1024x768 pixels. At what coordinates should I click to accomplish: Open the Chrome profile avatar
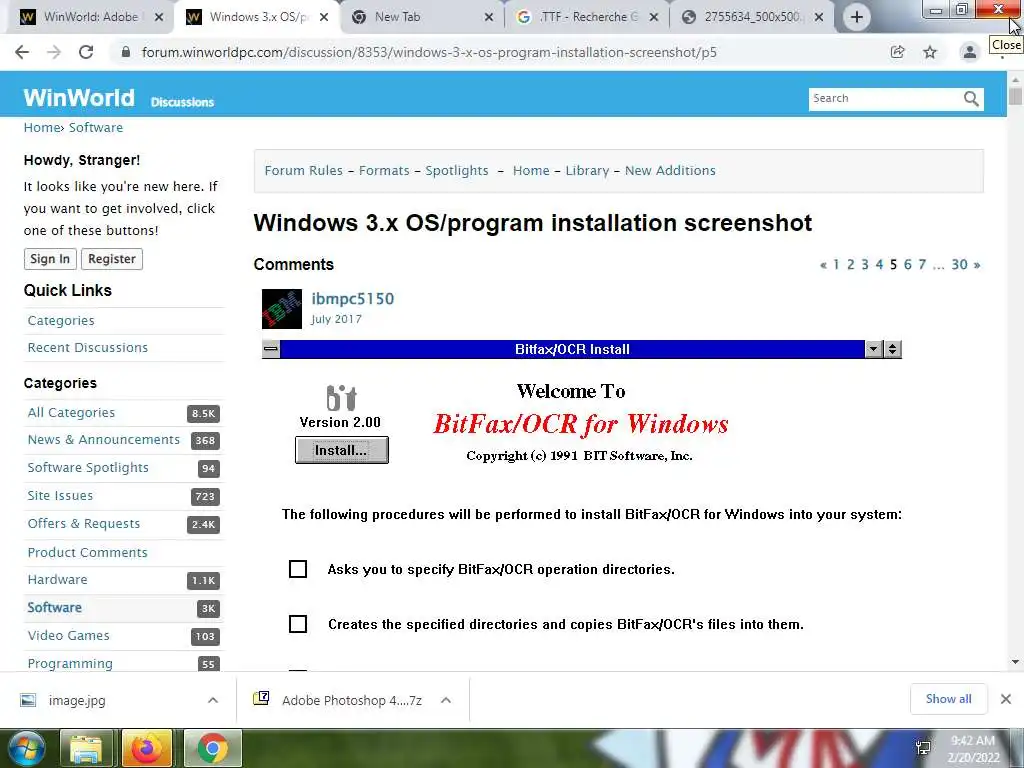click(970, 52)
